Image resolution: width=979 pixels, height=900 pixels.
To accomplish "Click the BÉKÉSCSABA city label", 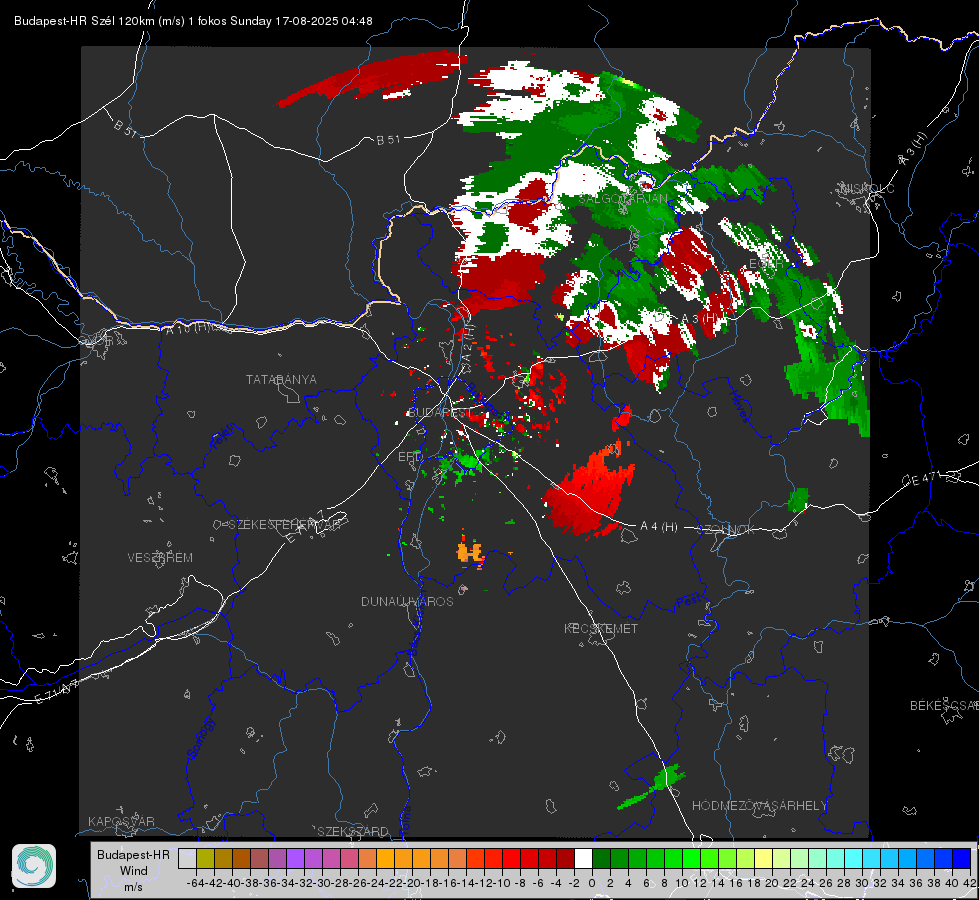I will (944, 706).
